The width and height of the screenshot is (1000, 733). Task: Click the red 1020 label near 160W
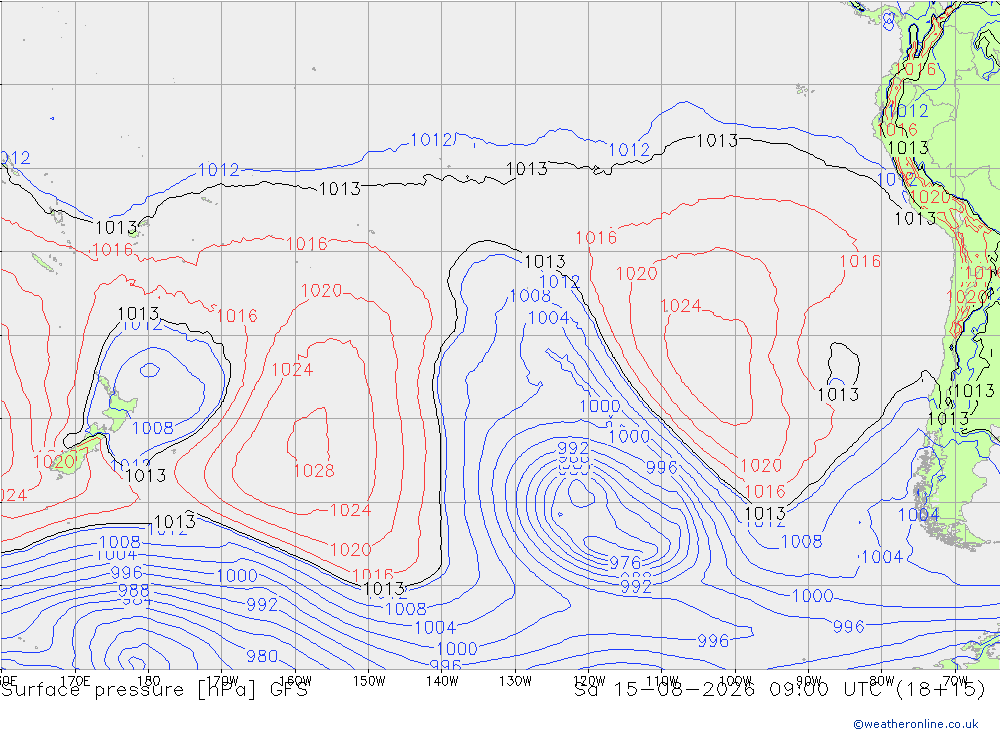tap(321, 291)
